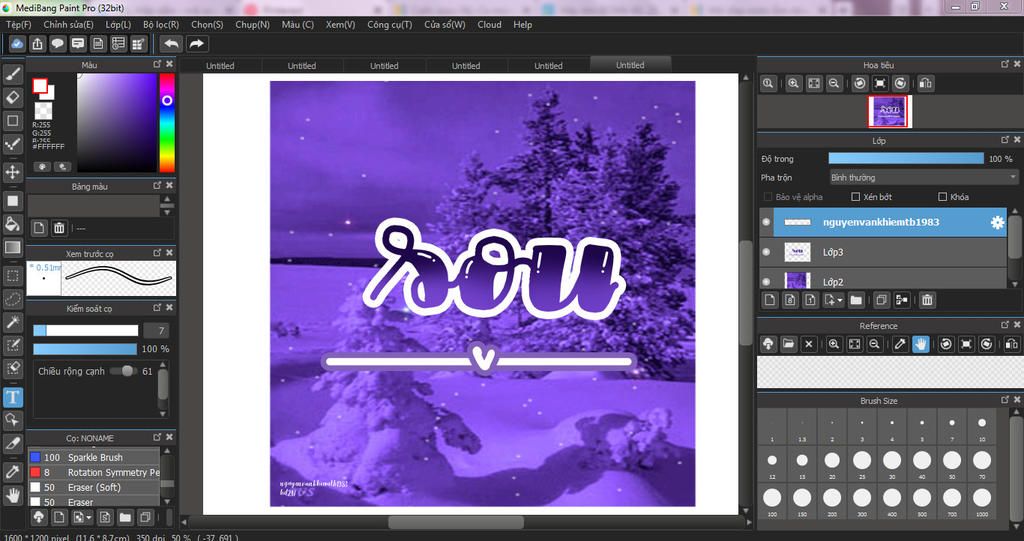Open the Pha trộn blending dropdown
Viewport: 1024px width, 541px height.
click(x=923, y=178)
